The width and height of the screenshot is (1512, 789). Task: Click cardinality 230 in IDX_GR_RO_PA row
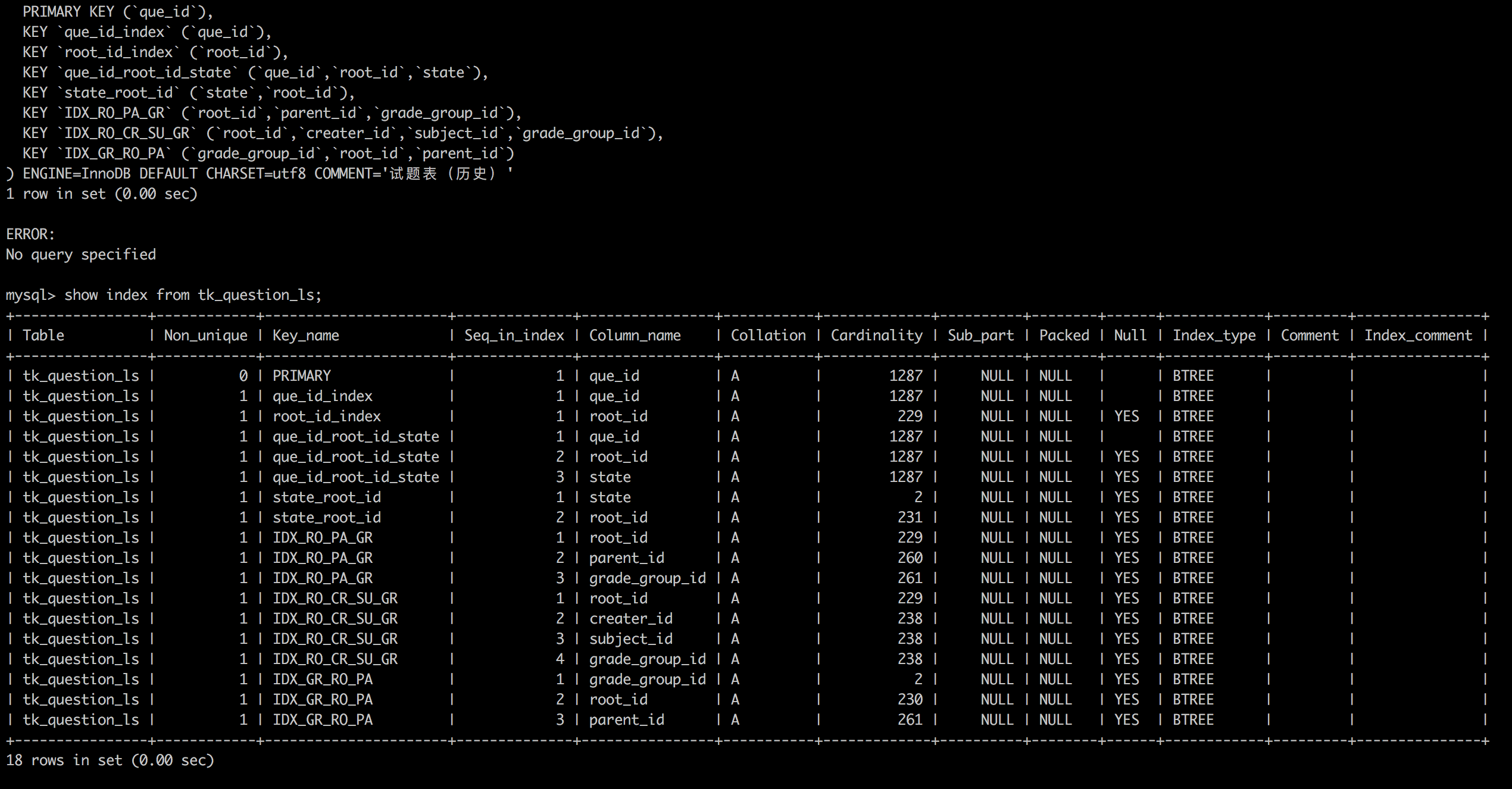(x=910, y=700)
